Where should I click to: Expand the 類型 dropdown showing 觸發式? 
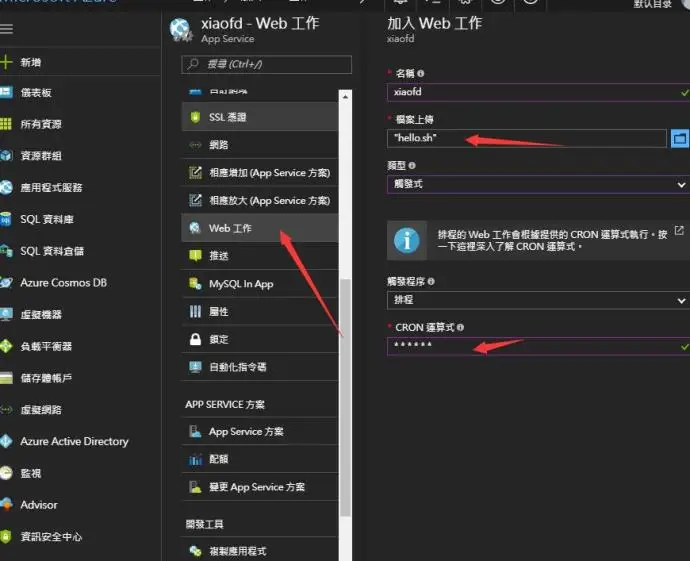click(x=539, y=184)
